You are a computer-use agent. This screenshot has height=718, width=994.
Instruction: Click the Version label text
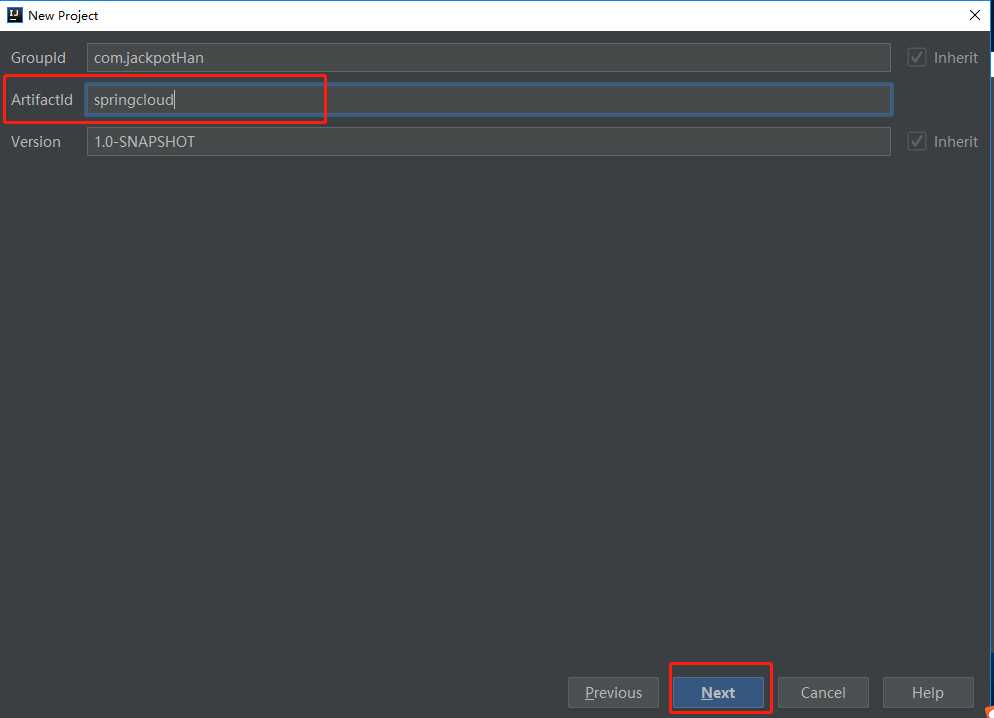(x=36, y=141)
